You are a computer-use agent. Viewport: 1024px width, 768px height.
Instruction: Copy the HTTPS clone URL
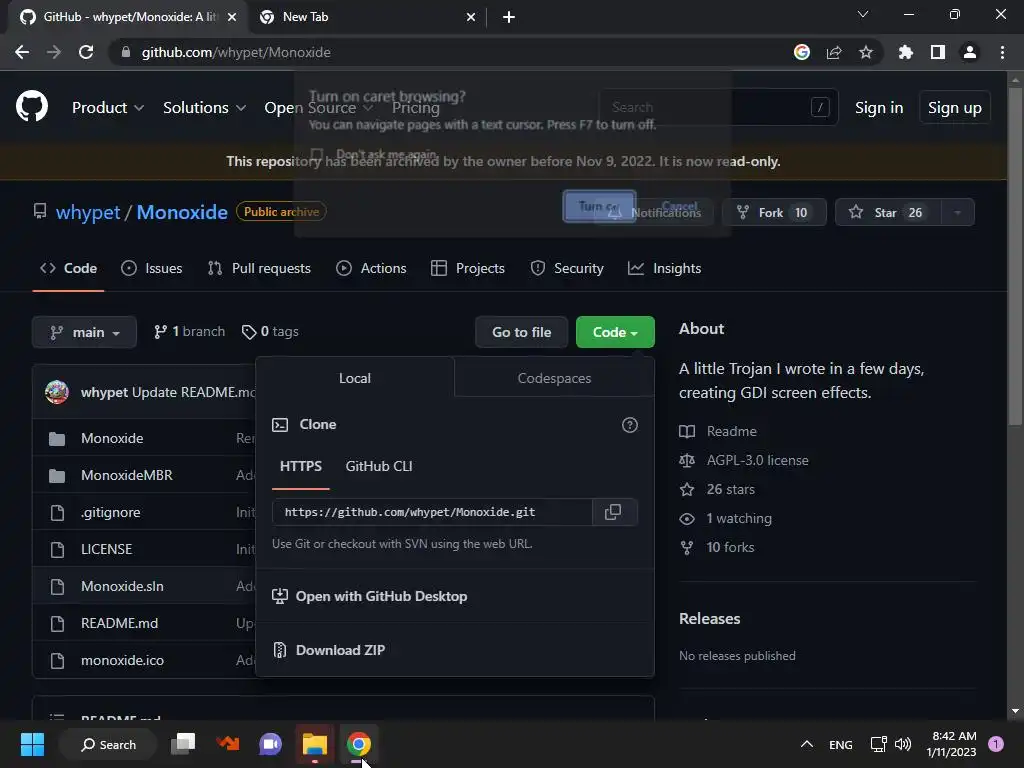[x=613, y=512]
